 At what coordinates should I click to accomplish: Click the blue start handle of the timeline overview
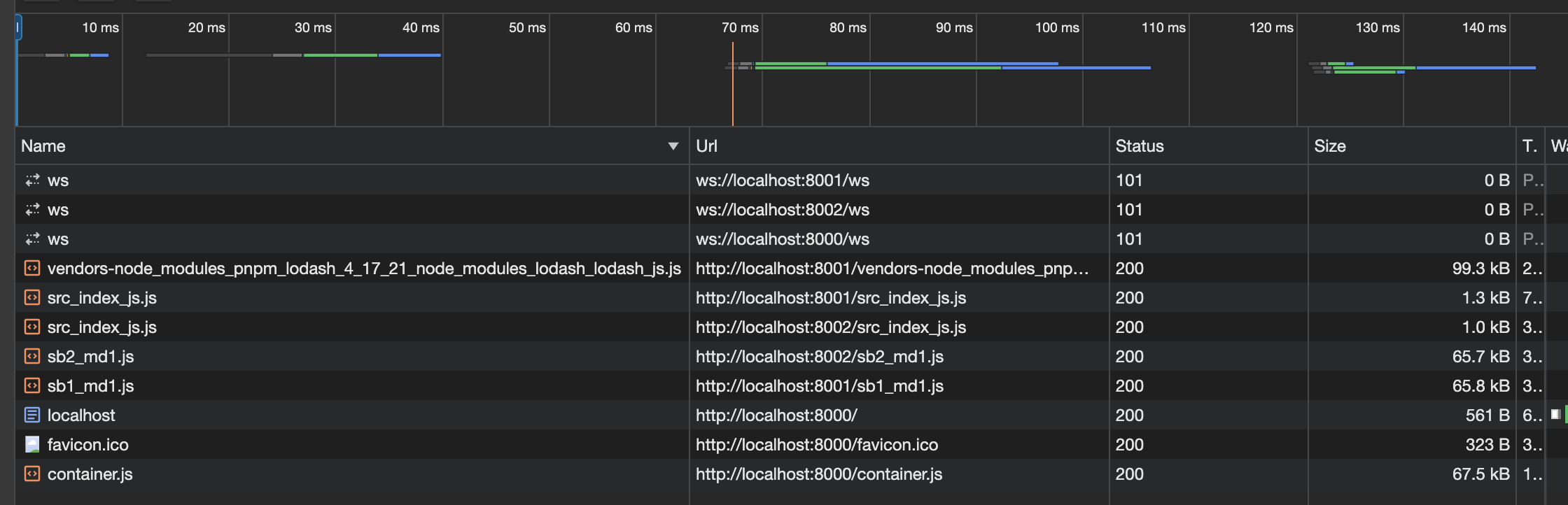(x=18, y=28)
